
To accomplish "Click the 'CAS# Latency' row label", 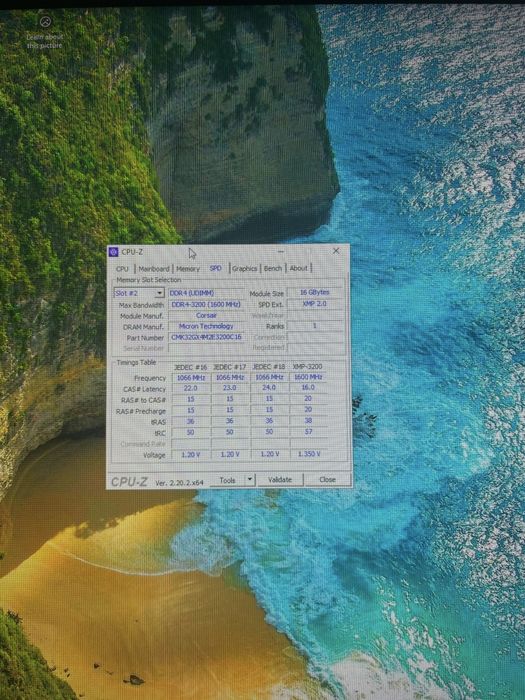I will tap(144, 389).
